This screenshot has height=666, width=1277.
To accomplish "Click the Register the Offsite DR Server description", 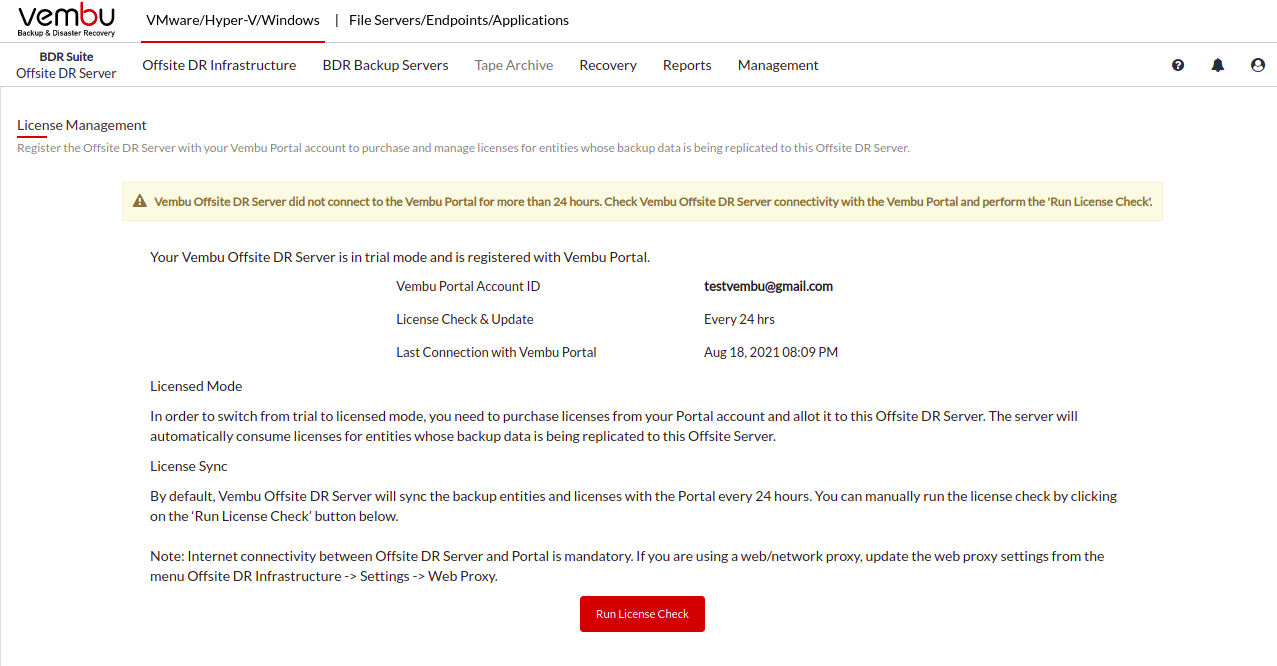I will (x=463, y=148).
